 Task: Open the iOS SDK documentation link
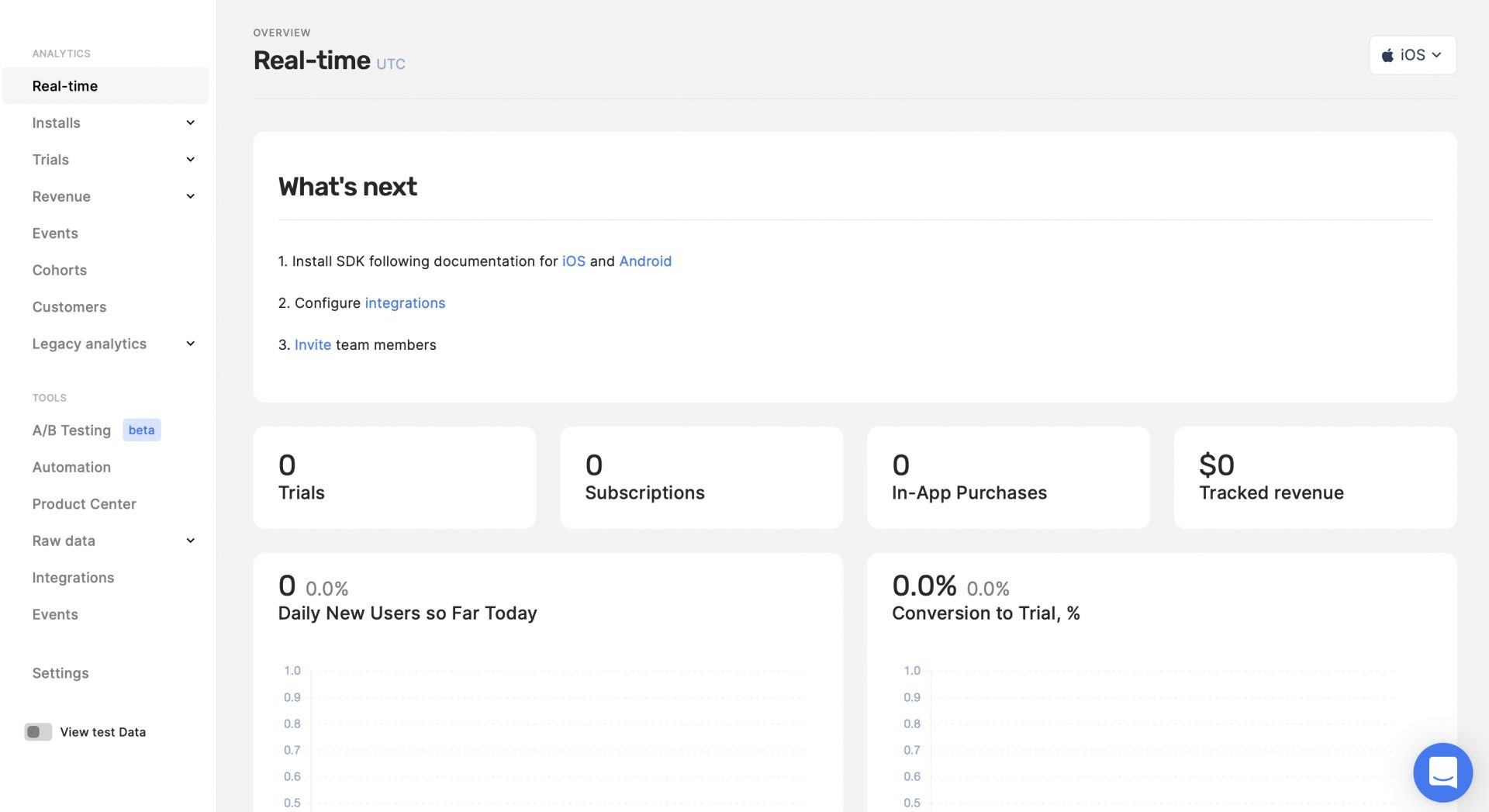(x=573, y=261)
